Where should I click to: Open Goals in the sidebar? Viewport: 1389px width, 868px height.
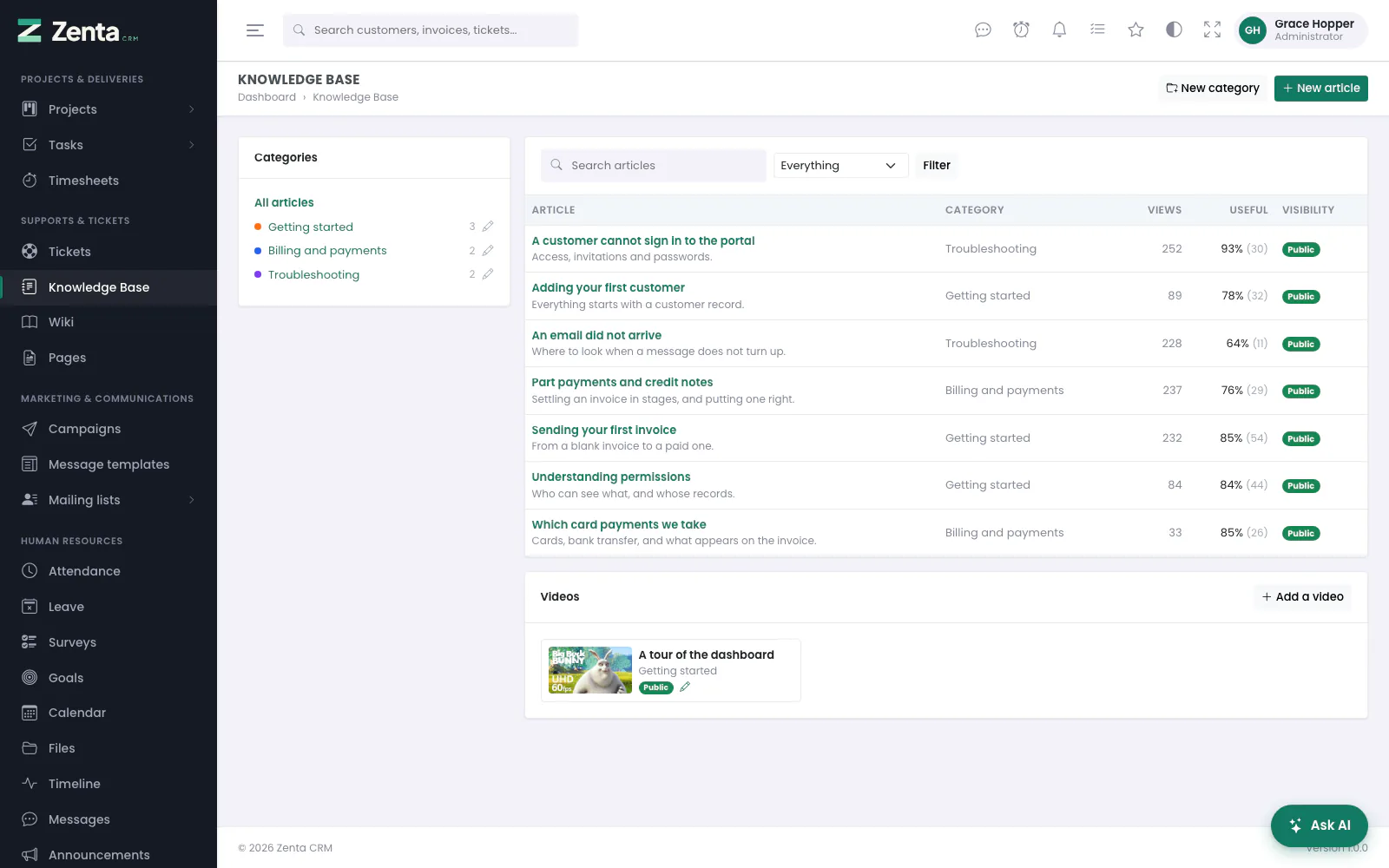coord(109,678)
